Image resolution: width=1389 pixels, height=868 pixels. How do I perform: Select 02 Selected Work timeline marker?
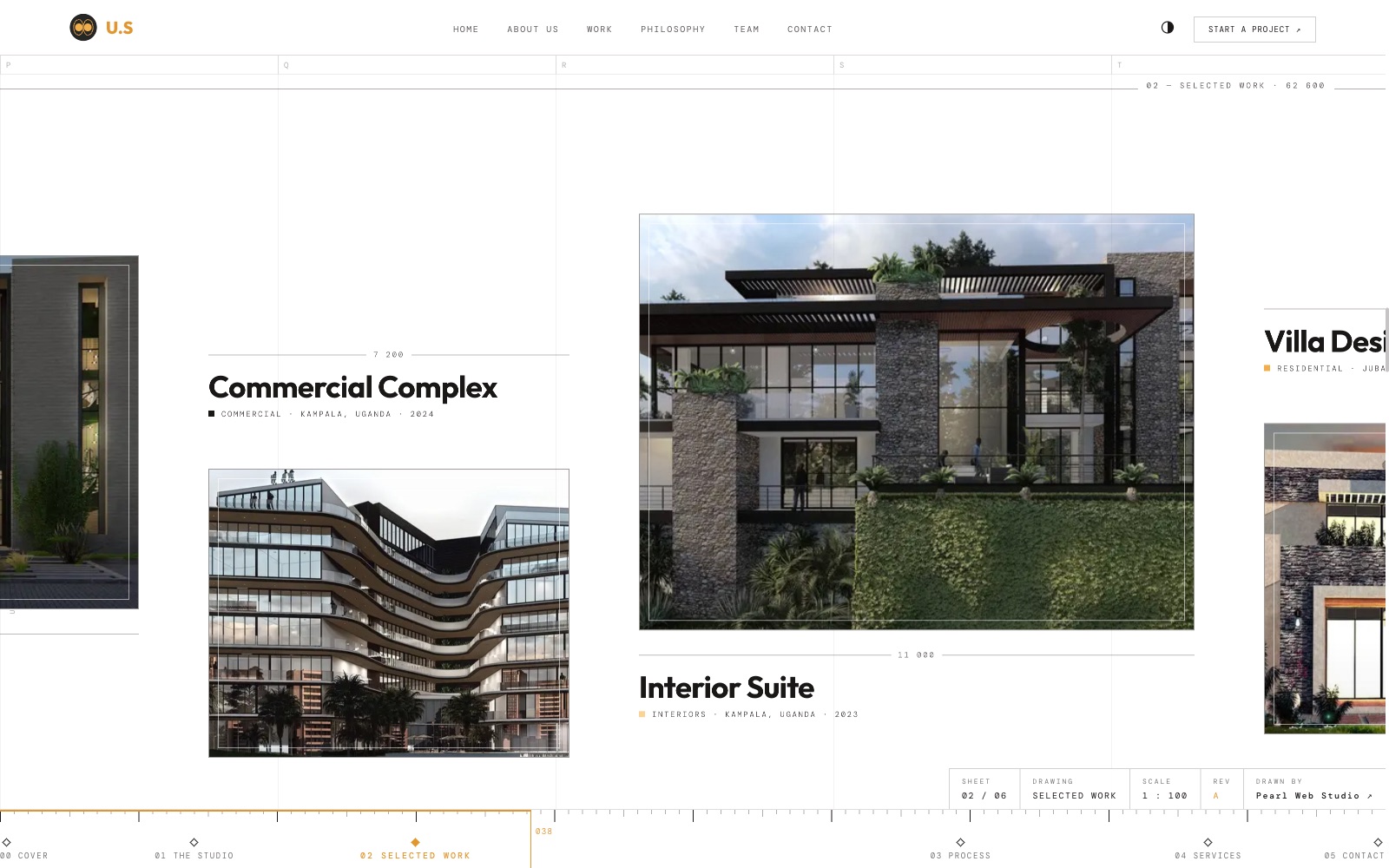coord(415,850)
